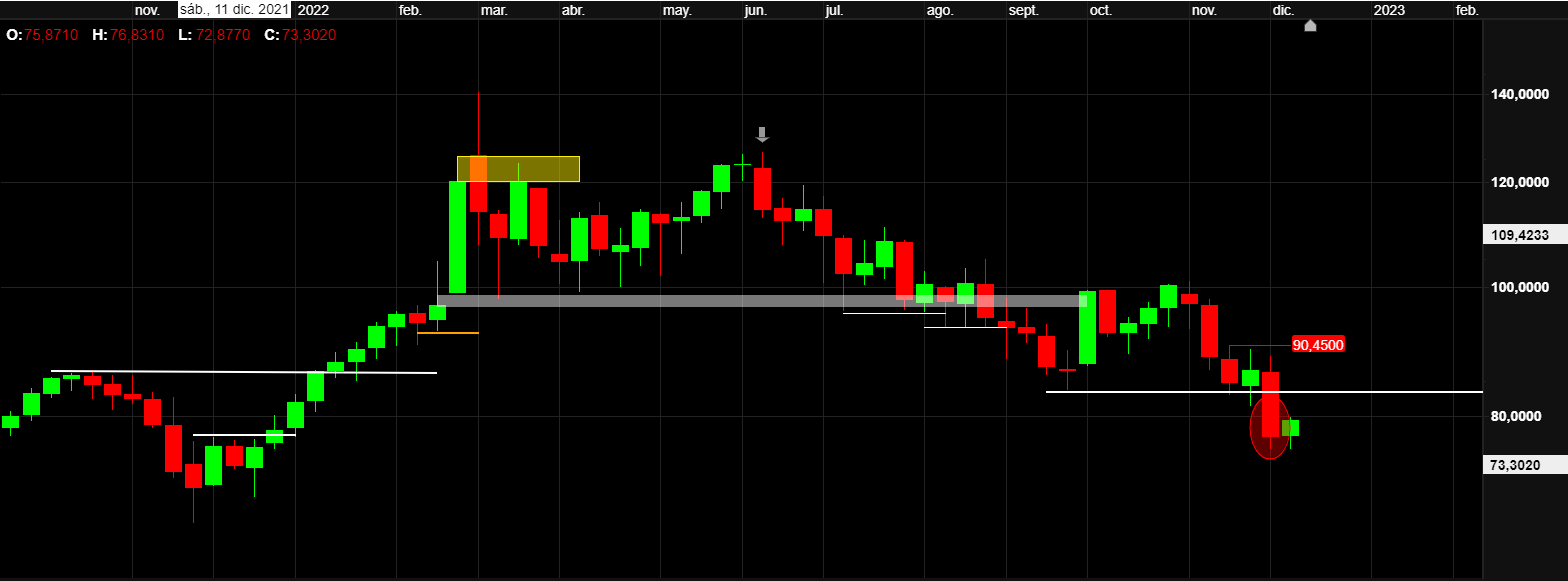Click the low value L: 72,8770
Screen dimensions: 1568x581
(213, 34)
